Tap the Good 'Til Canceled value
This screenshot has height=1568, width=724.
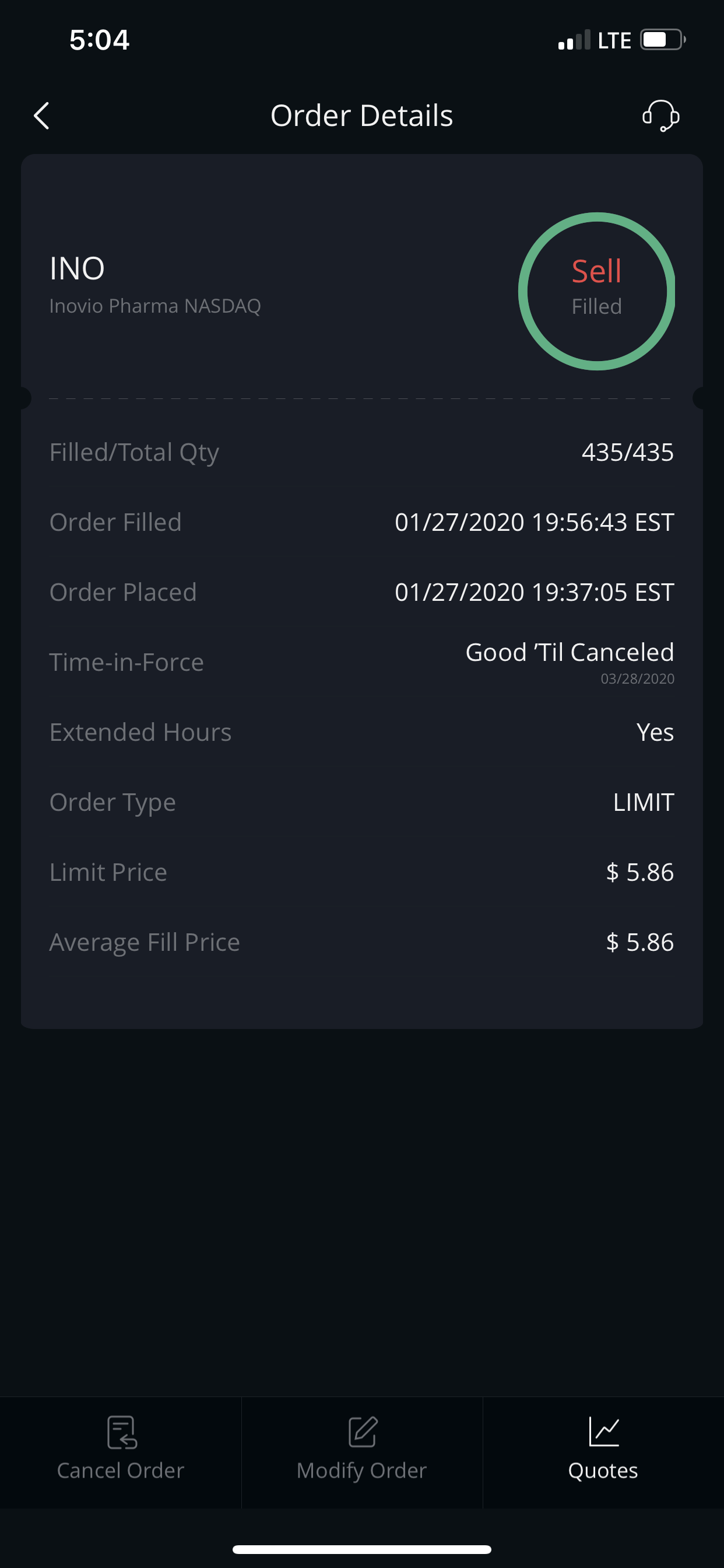pyautogui.click(x=570, y=653)
